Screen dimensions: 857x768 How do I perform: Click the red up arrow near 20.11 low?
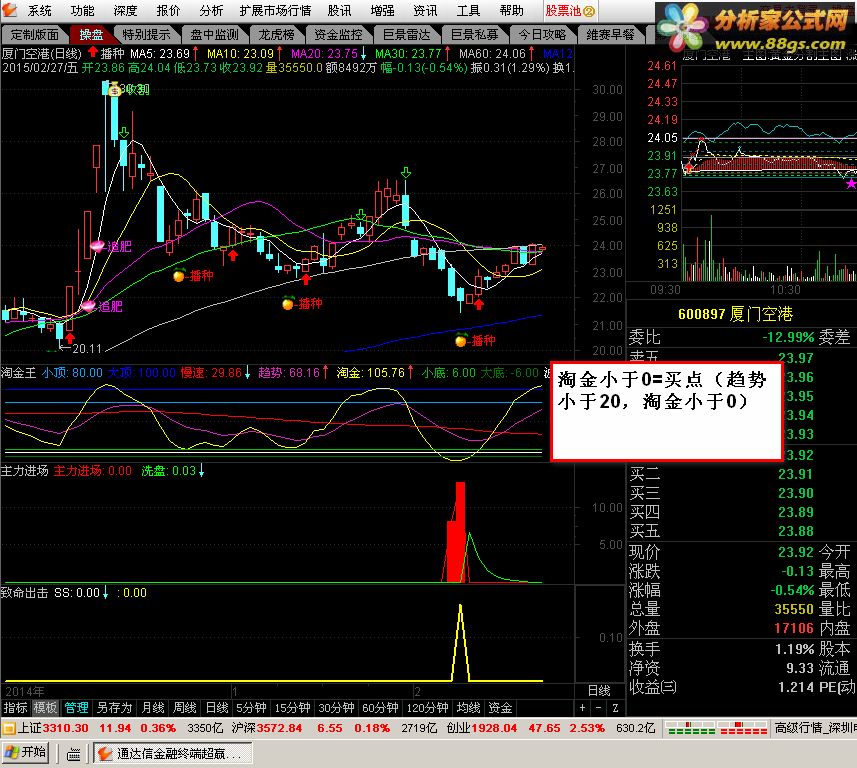(70, 338)
